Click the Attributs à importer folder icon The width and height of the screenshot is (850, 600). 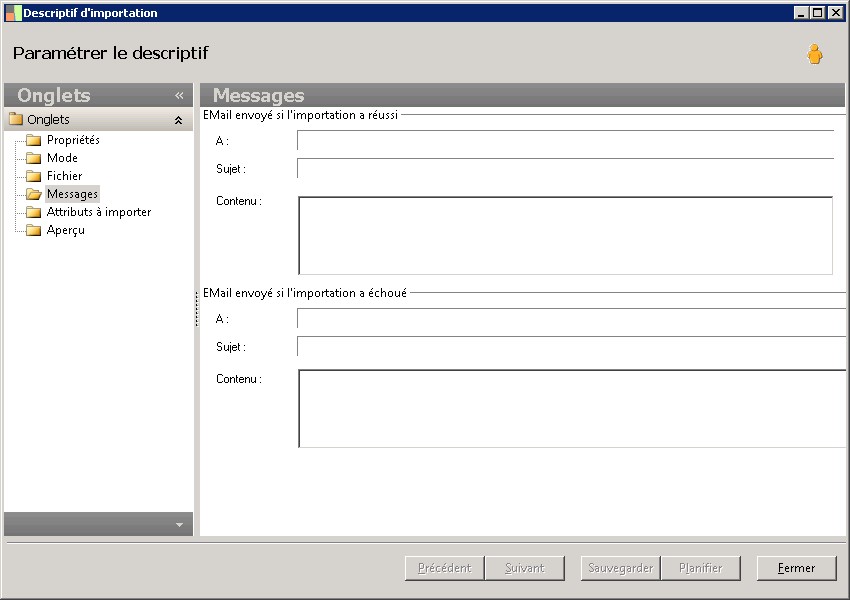pyautogui.click(x=34, y=212)
